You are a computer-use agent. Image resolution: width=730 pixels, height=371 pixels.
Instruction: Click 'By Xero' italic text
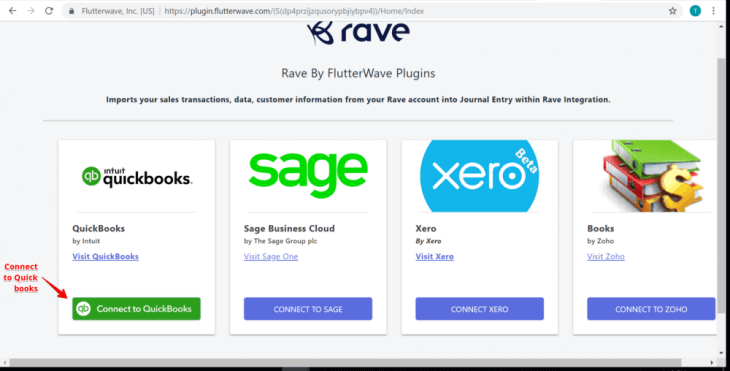click(428, 241)
